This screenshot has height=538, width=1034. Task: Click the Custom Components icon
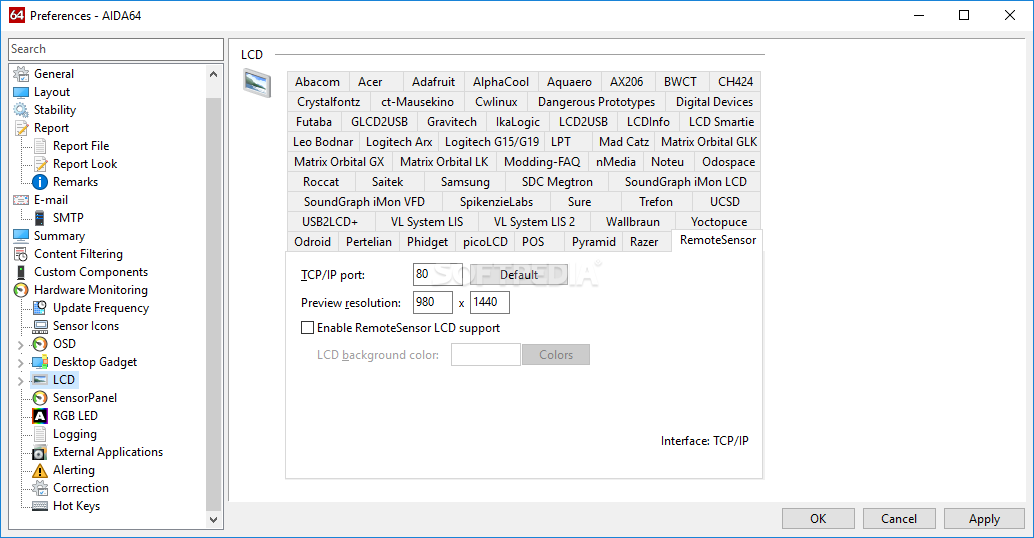coord(21,272)
